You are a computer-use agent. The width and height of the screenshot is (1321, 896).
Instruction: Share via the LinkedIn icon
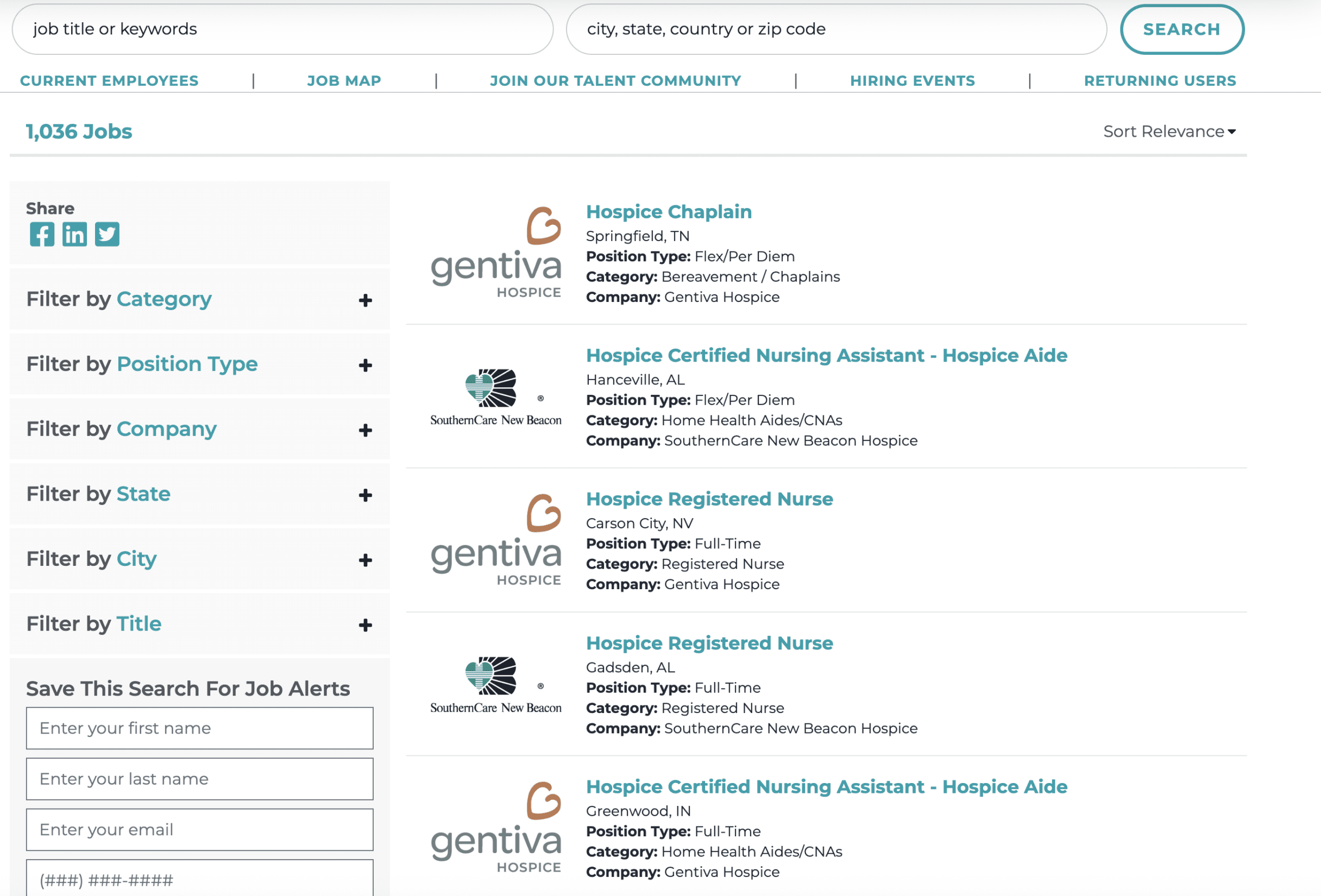[x=74, y=234]
